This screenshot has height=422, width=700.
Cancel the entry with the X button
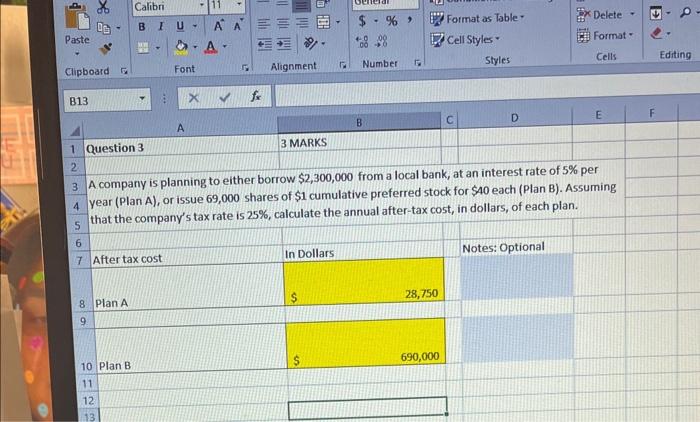point(194,97)
